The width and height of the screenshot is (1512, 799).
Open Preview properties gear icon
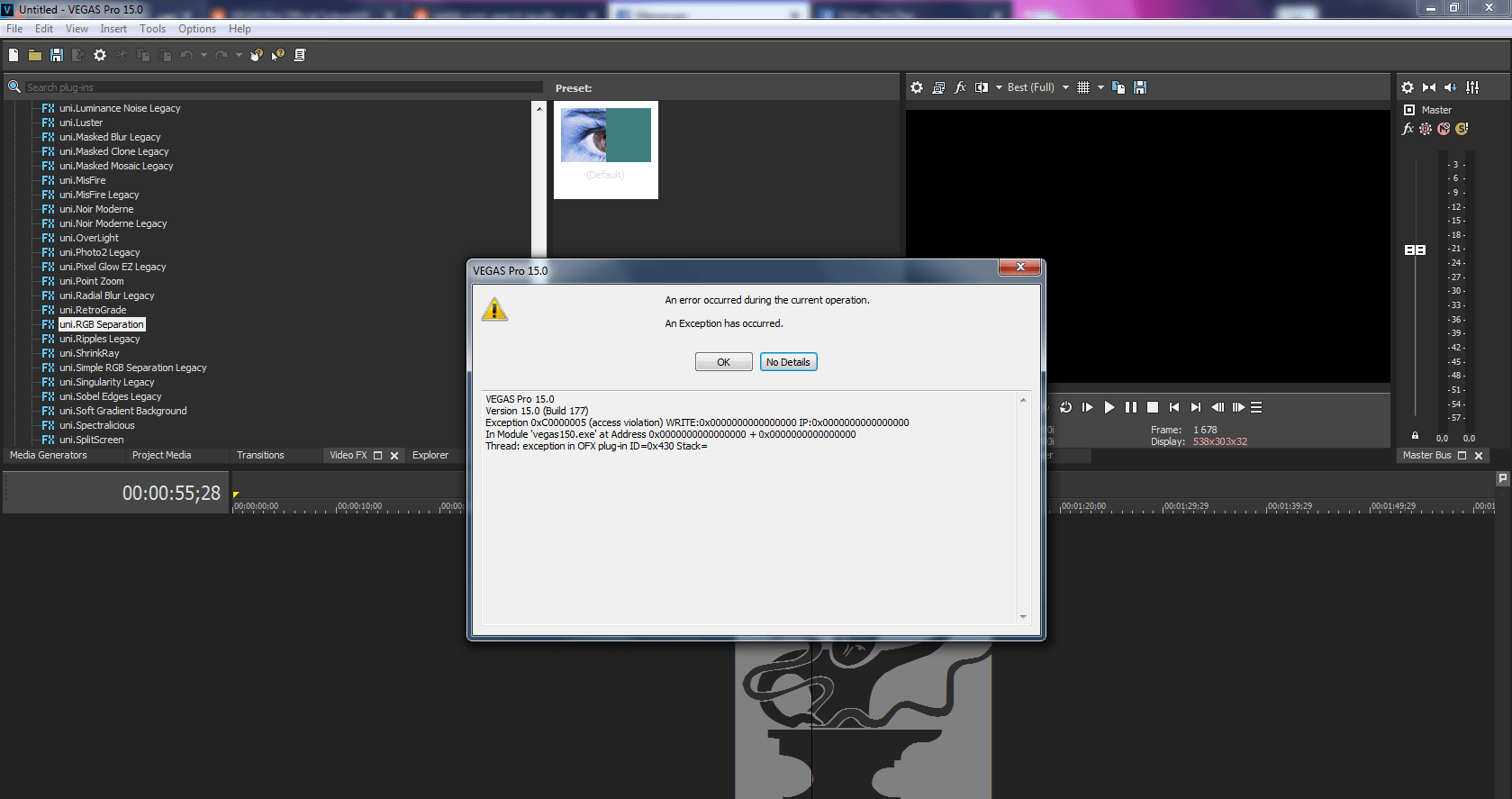click(917, 87)
